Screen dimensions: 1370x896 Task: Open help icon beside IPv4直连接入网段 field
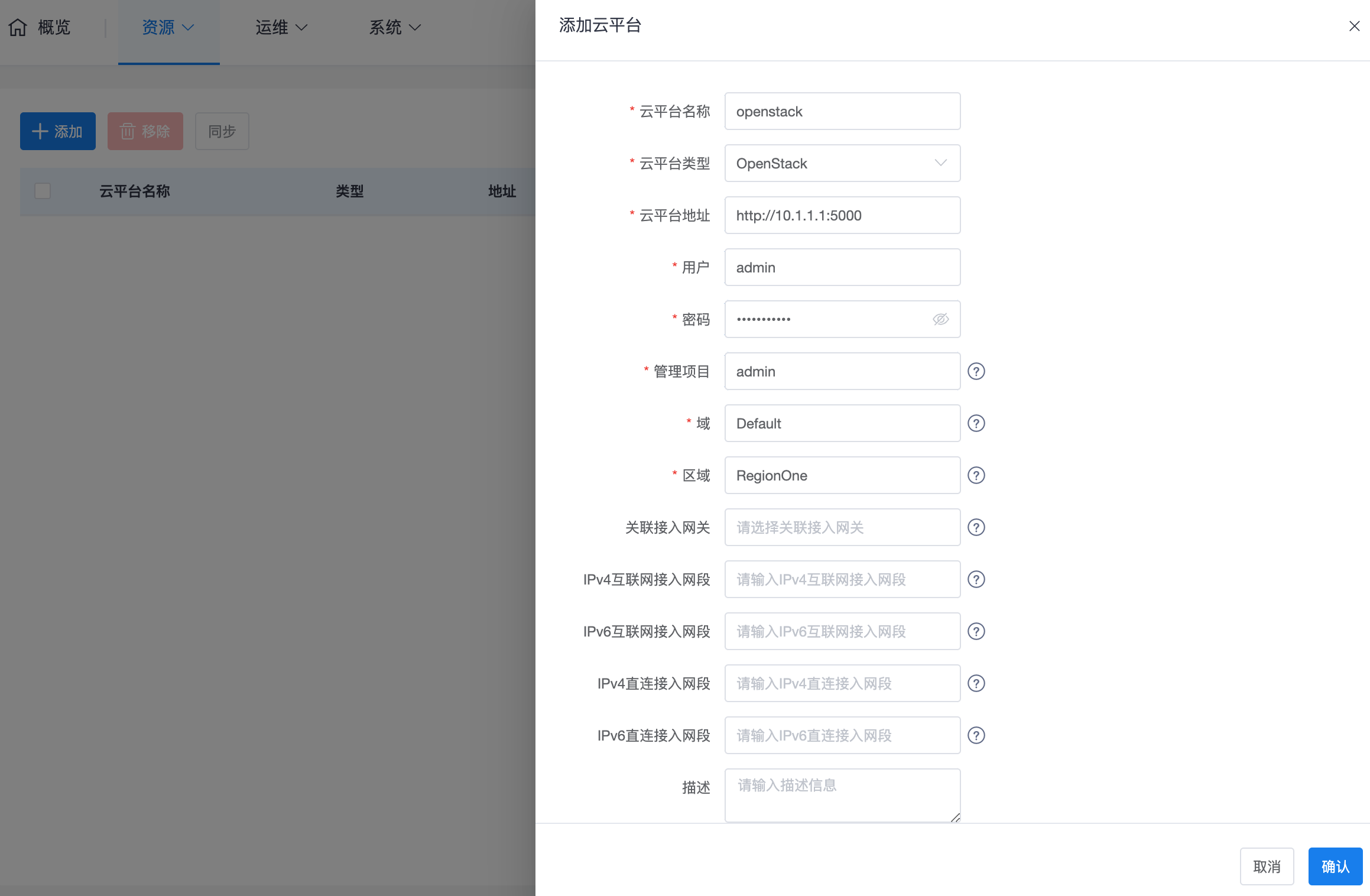[976, 683]
